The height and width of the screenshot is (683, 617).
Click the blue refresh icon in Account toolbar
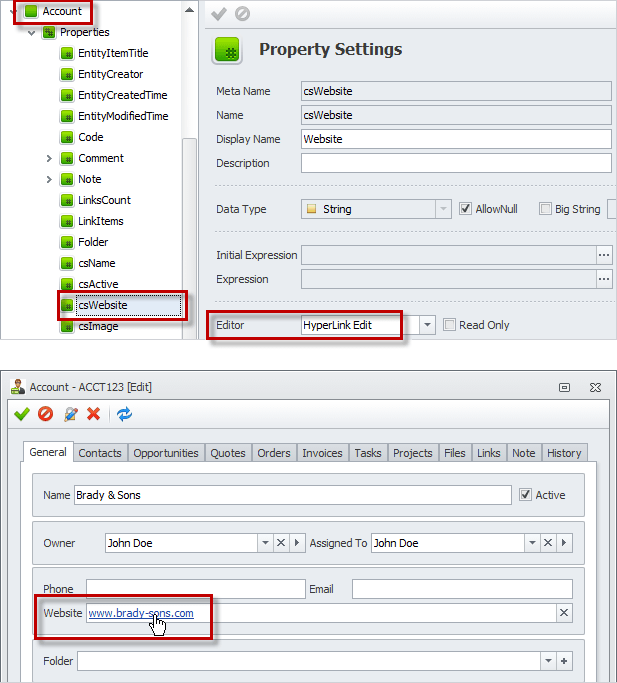tap(124, 413)
